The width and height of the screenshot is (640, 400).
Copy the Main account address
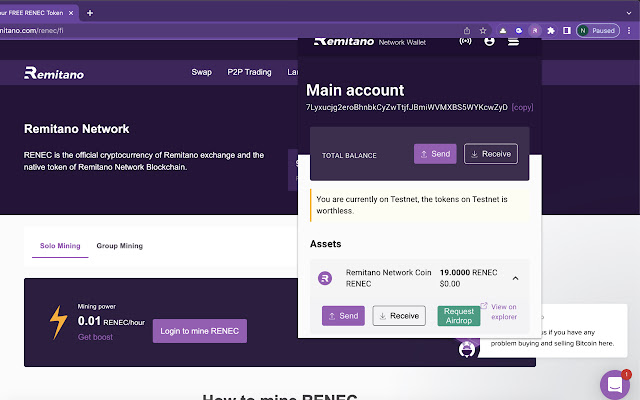522,107
